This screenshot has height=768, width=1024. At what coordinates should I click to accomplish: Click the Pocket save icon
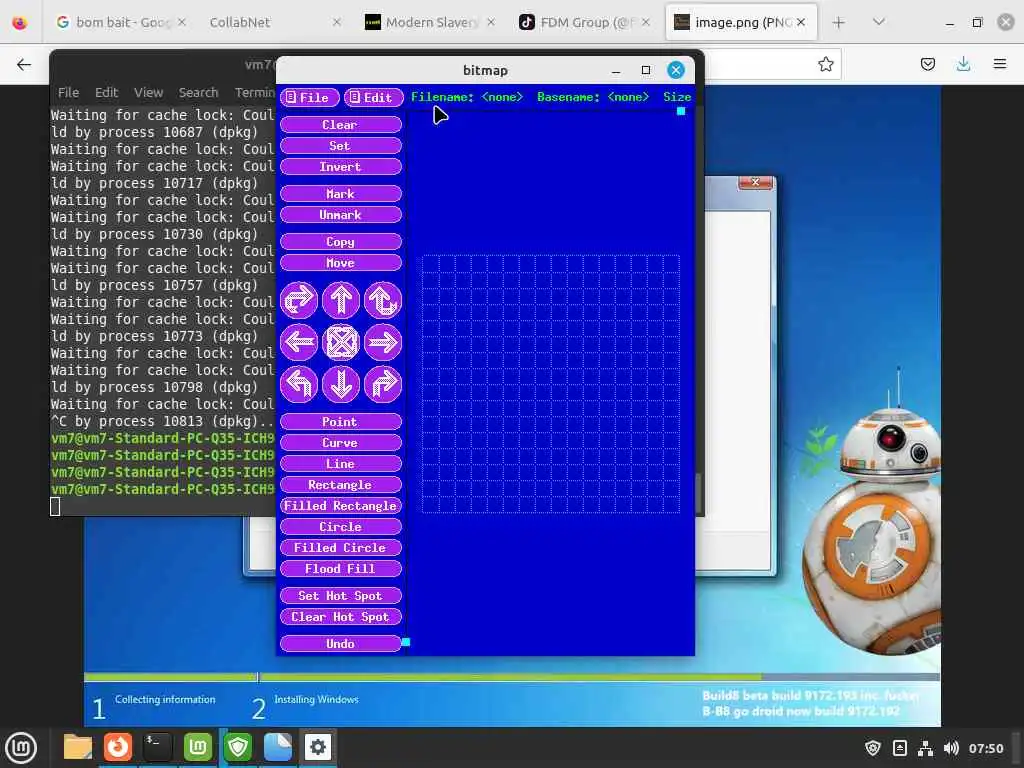coord(927,64)
